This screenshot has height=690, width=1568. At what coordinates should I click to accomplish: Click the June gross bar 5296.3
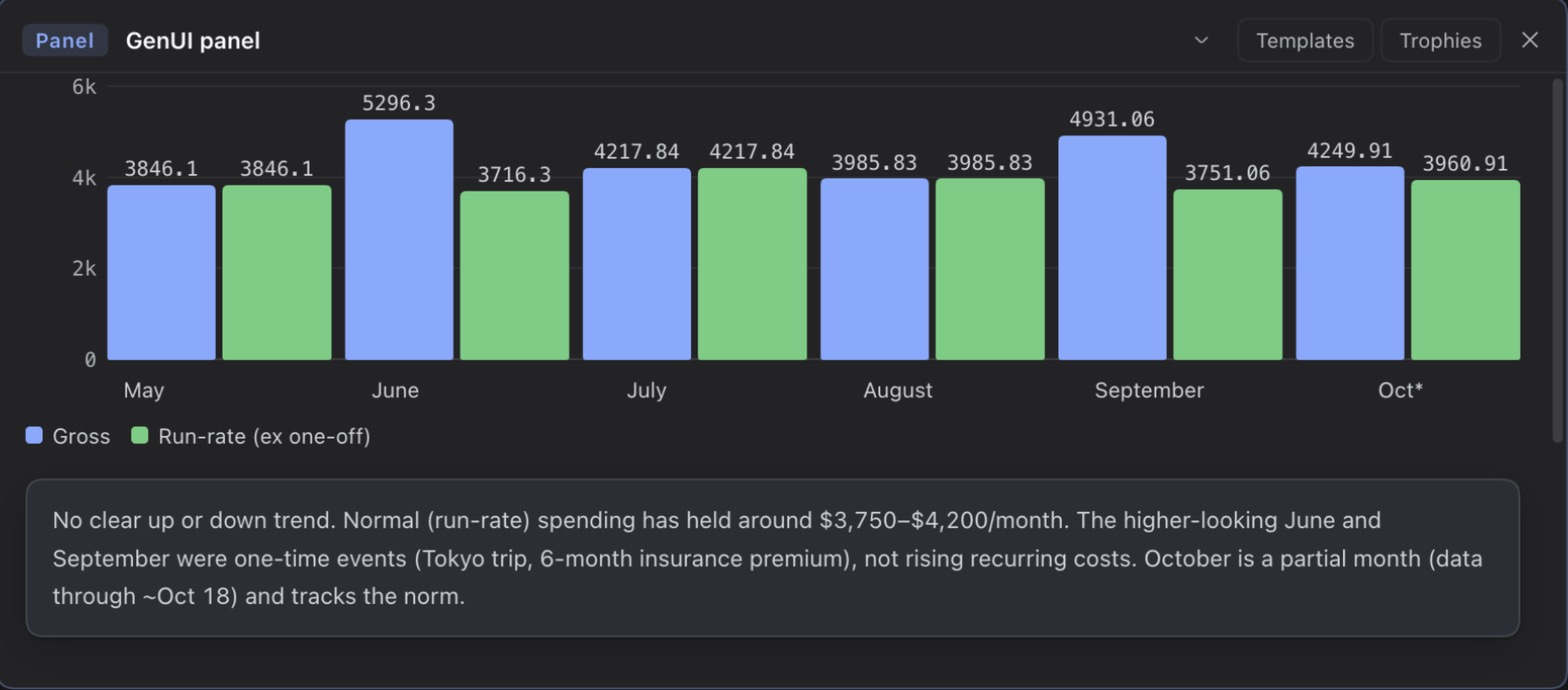click(x=399, y=239)
